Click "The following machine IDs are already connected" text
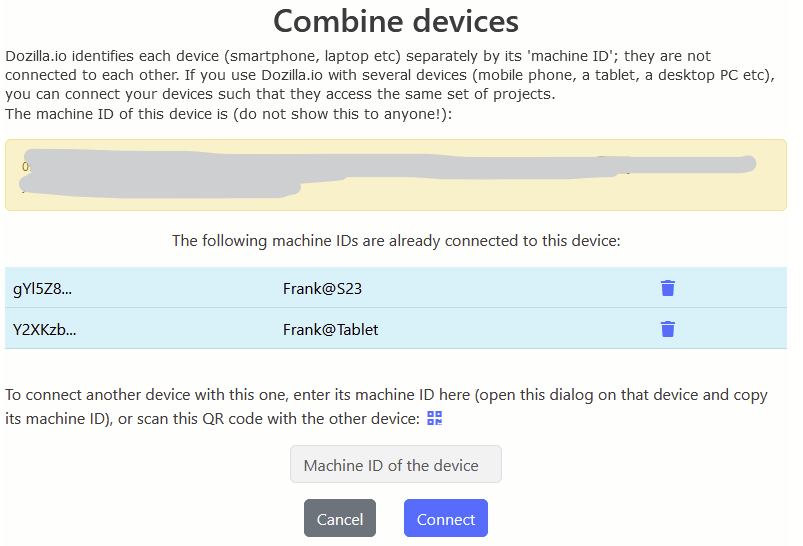Image resolution: width=803 pixels, height=546 pixels. 396,241
